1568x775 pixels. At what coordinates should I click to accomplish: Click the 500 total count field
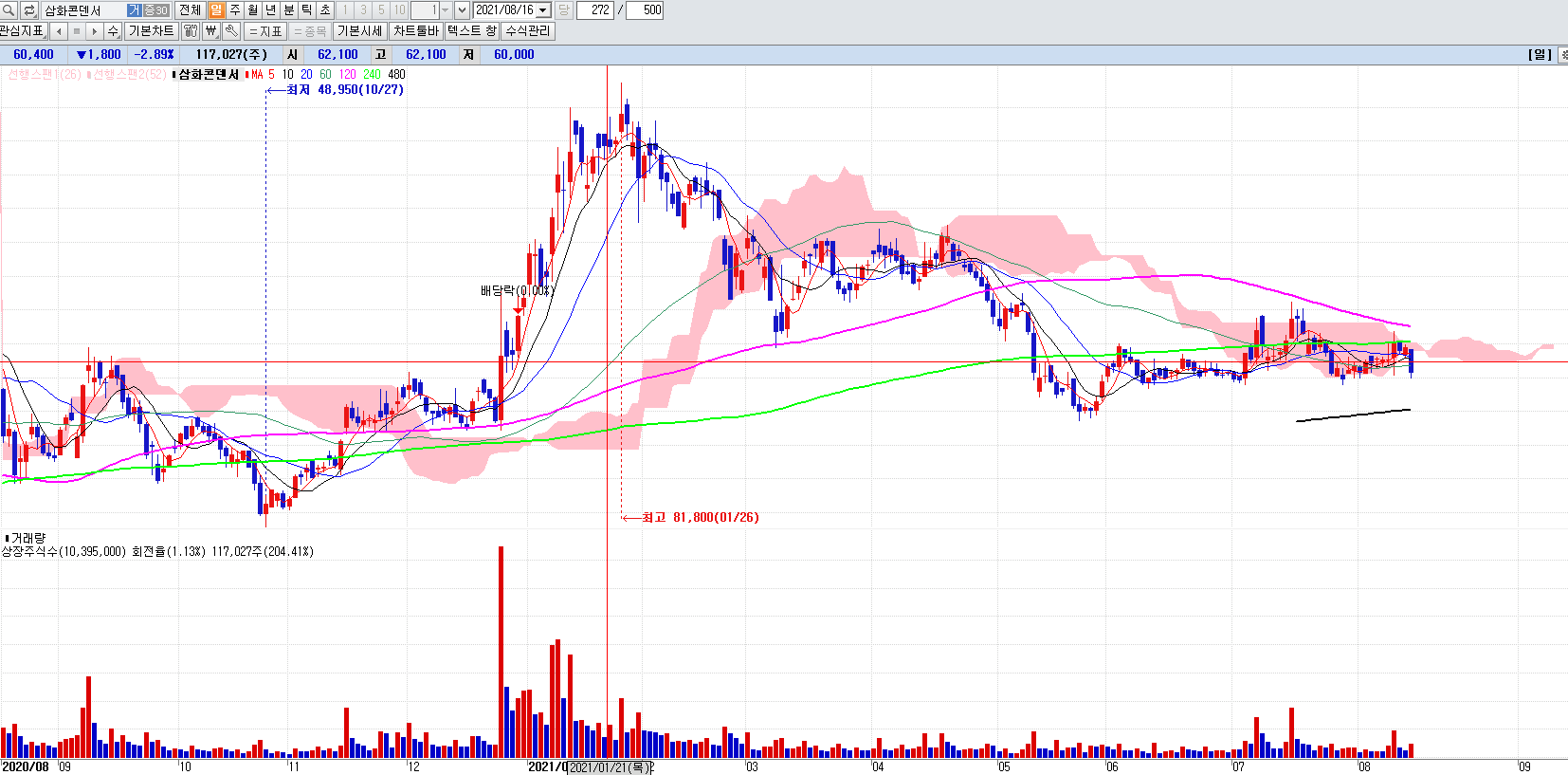[646, 10]
